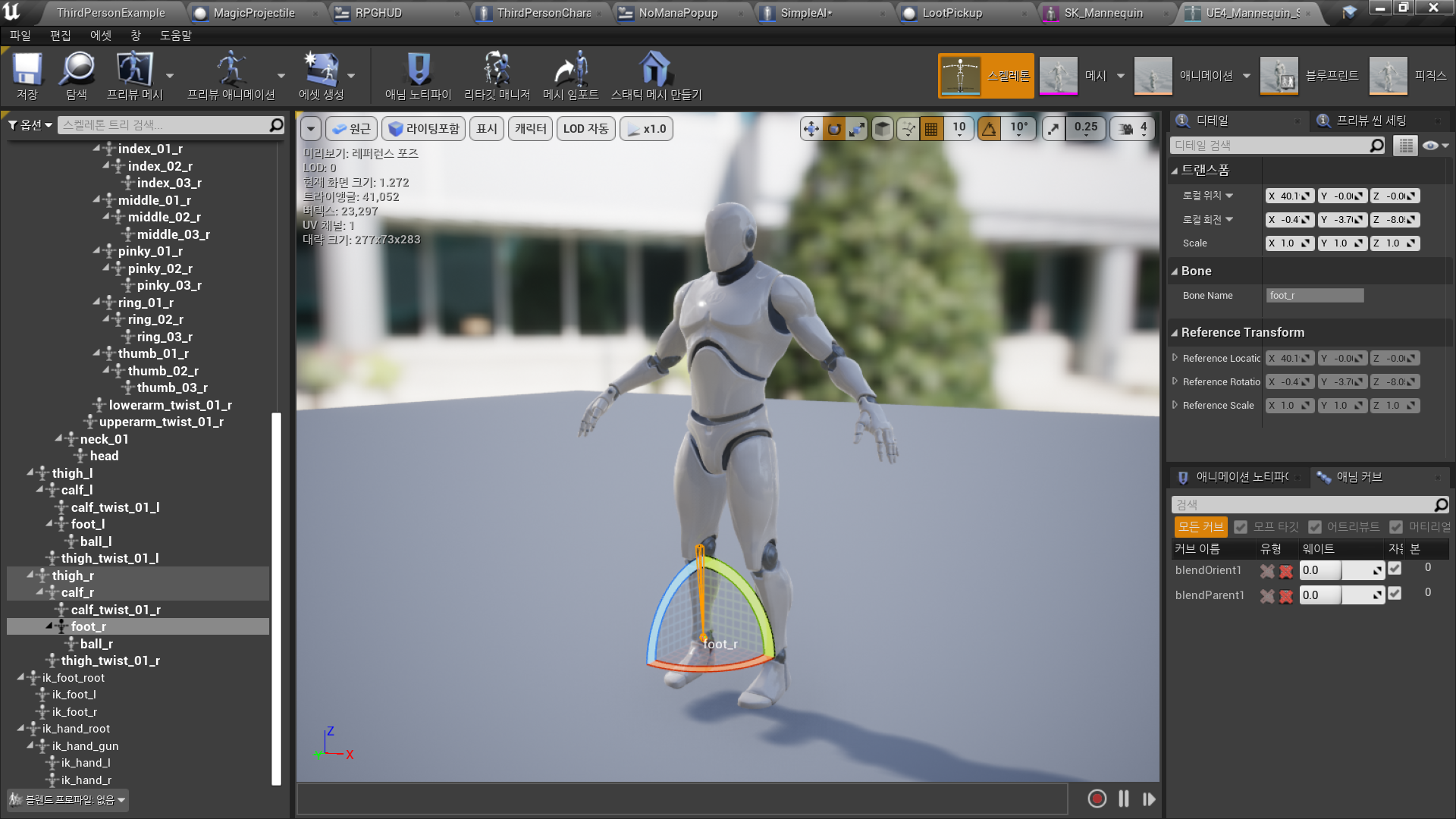Save the skeleton asset
The height and width of the screenshot is (819, 1456).
coord(27,74)
